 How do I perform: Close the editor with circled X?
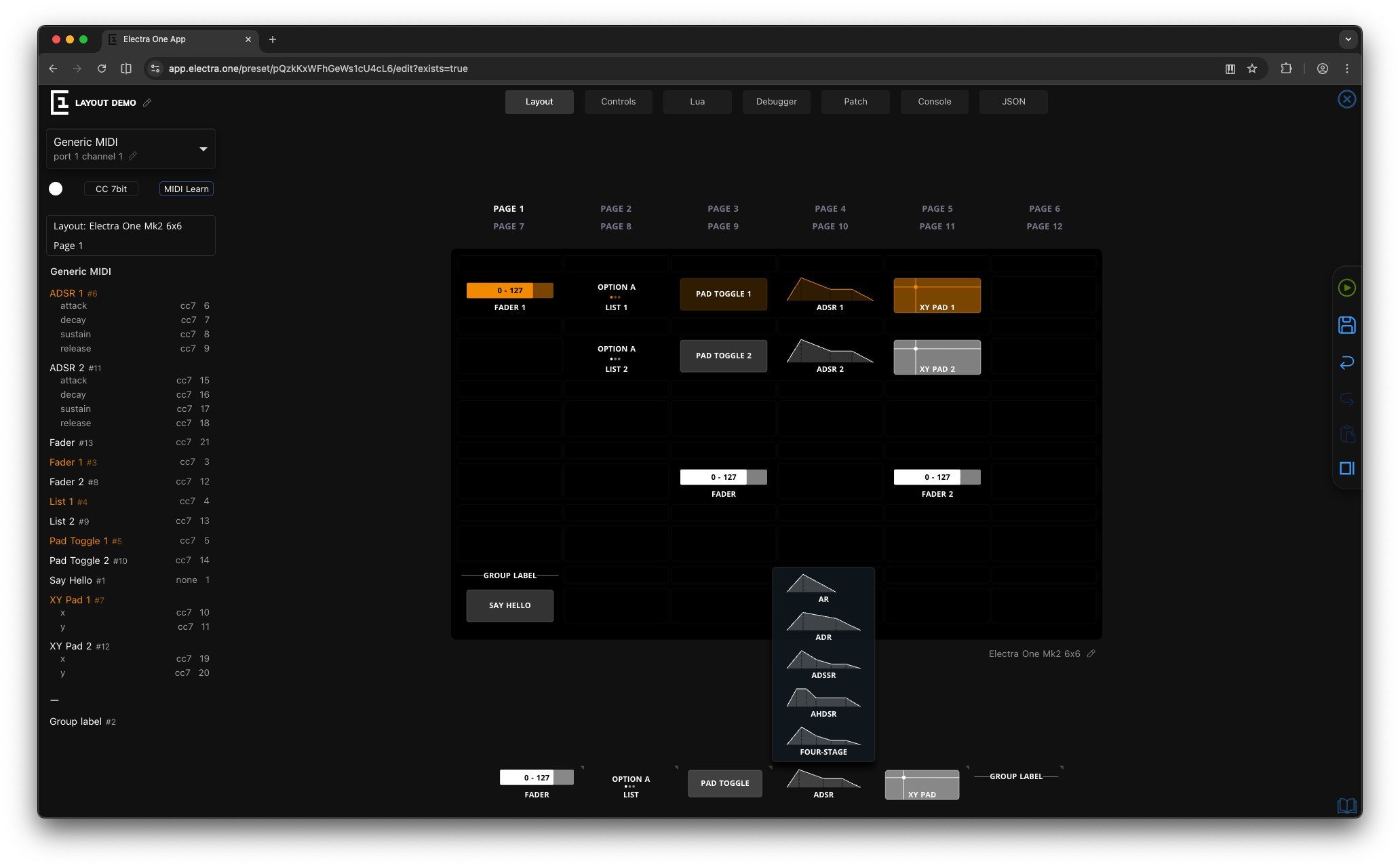coord(1346,100)
